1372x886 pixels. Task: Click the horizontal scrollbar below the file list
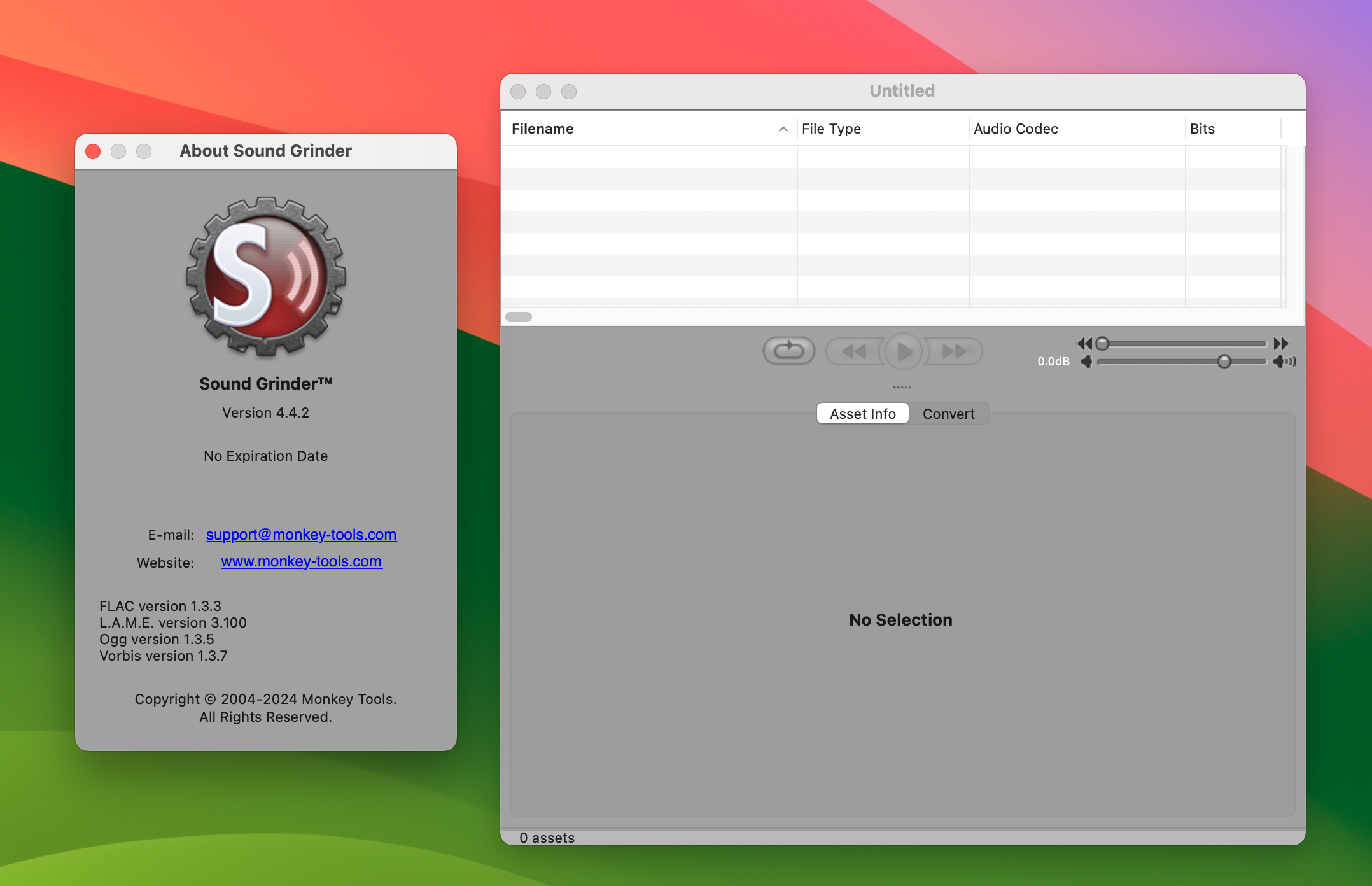[x=519, y=316]
